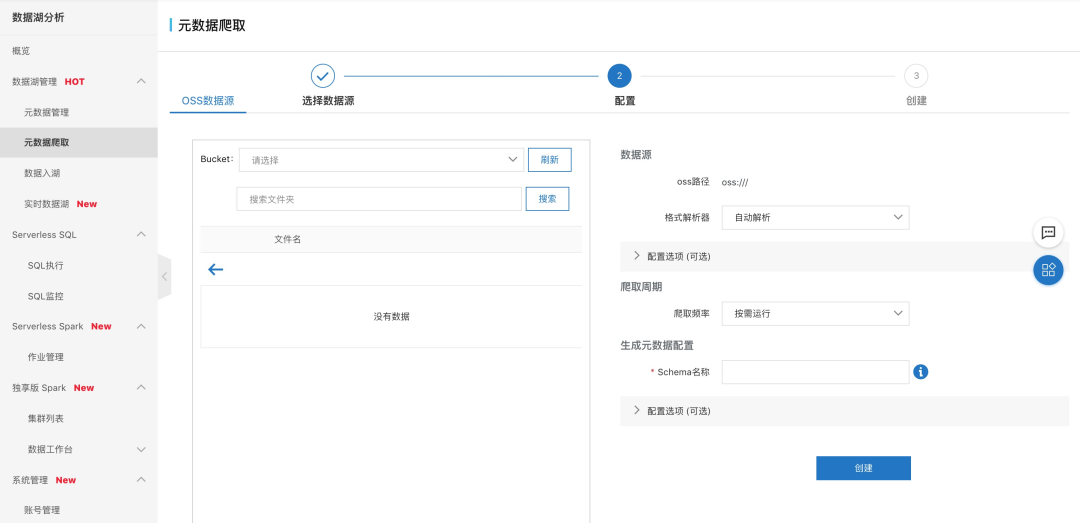Open the 格式解析器 自动解析 dropdown
1080x523 pixels.
[815, 218]
